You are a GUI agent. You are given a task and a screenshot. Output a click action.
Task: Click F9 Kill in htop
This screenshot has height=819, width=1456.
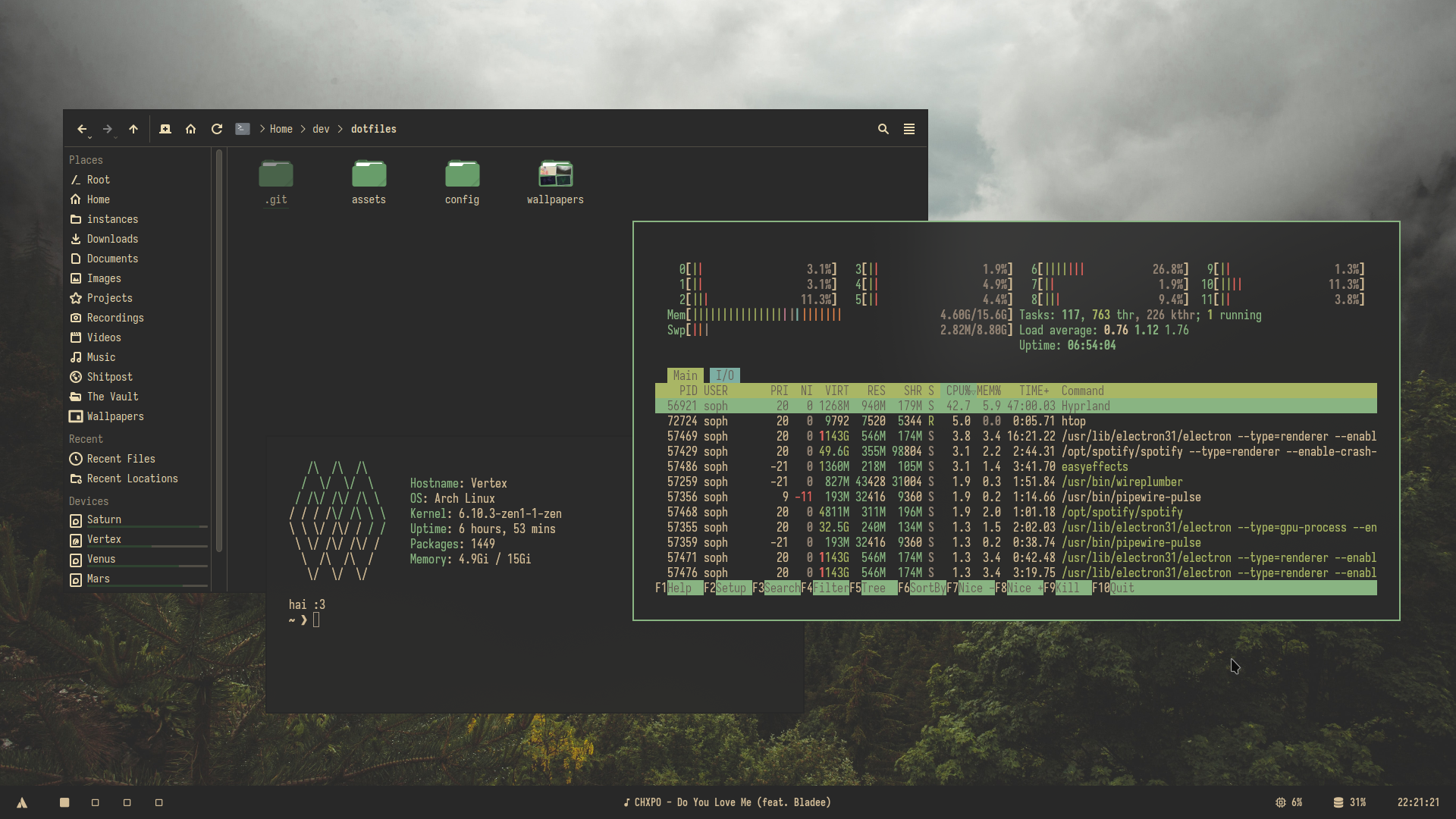tap(1067, 588)
